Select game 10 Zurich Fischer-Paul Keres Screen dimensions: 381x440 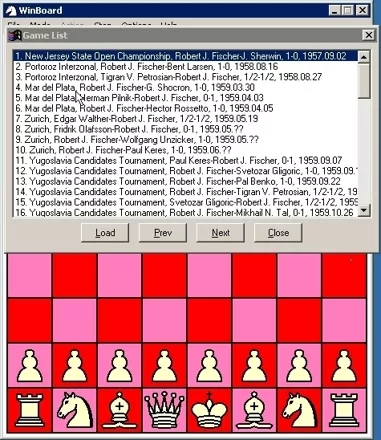[x=186, y=150]
